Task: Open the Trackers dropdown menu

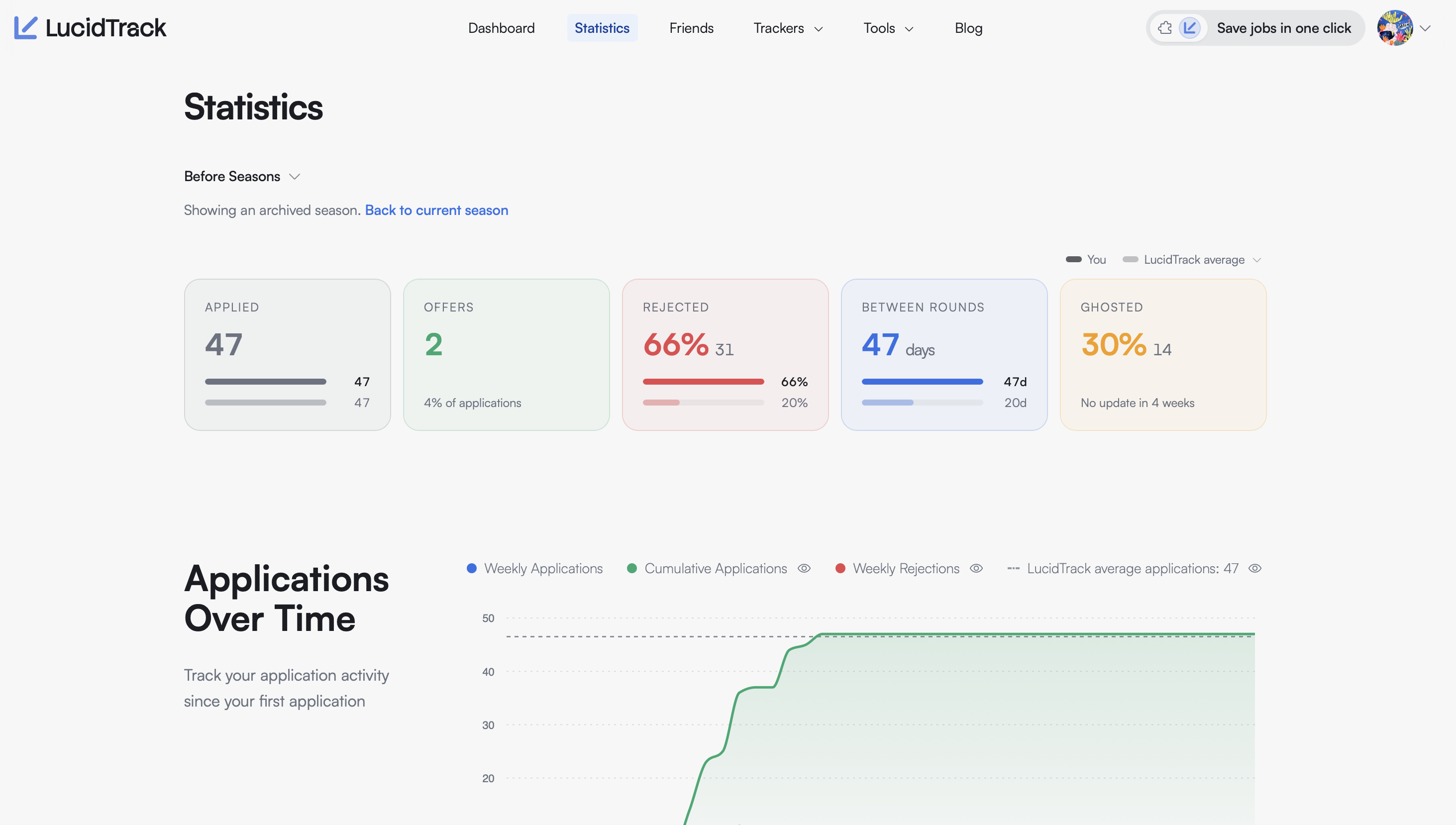Action: point(788,28)
